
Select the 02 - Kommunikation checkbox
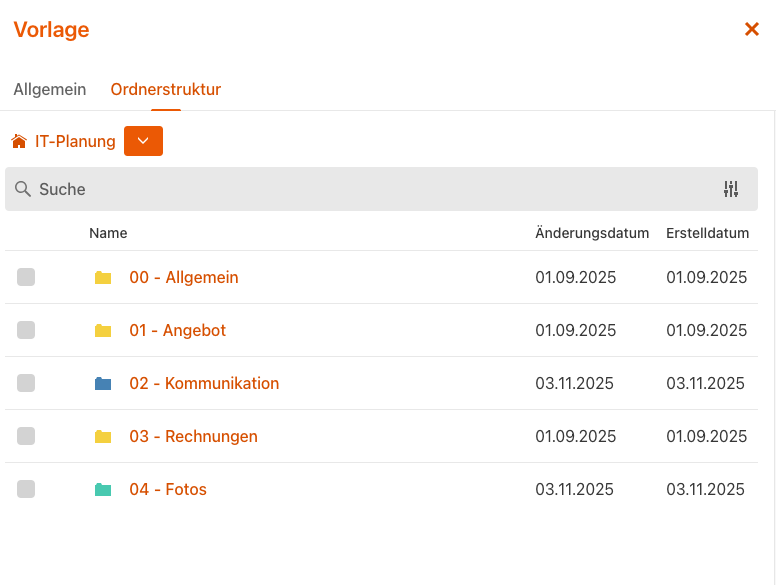(26, 384)
